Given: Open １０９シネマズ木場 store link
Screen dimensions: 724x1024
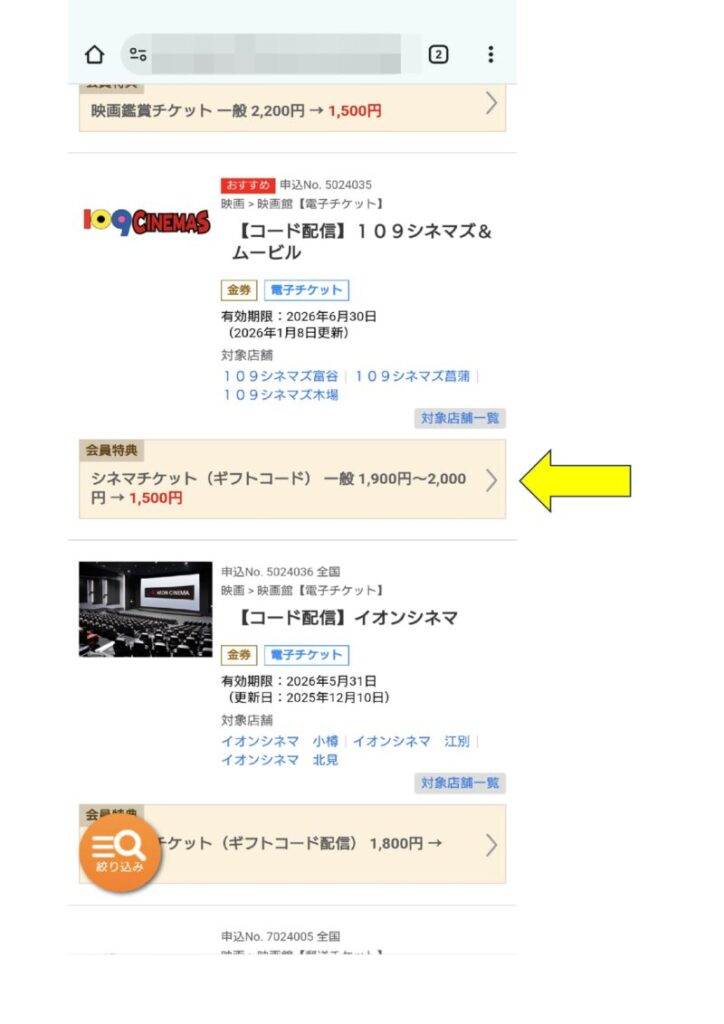Looking at the screenshot, I should (x=280, y=394).
